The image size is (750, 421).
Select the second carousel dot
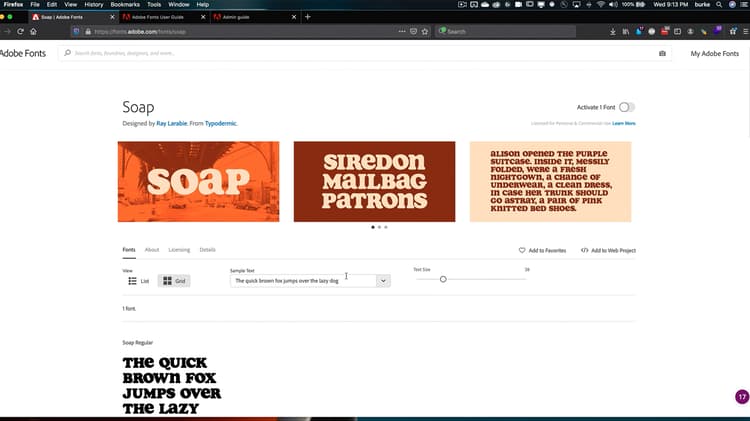coord(379,227)
